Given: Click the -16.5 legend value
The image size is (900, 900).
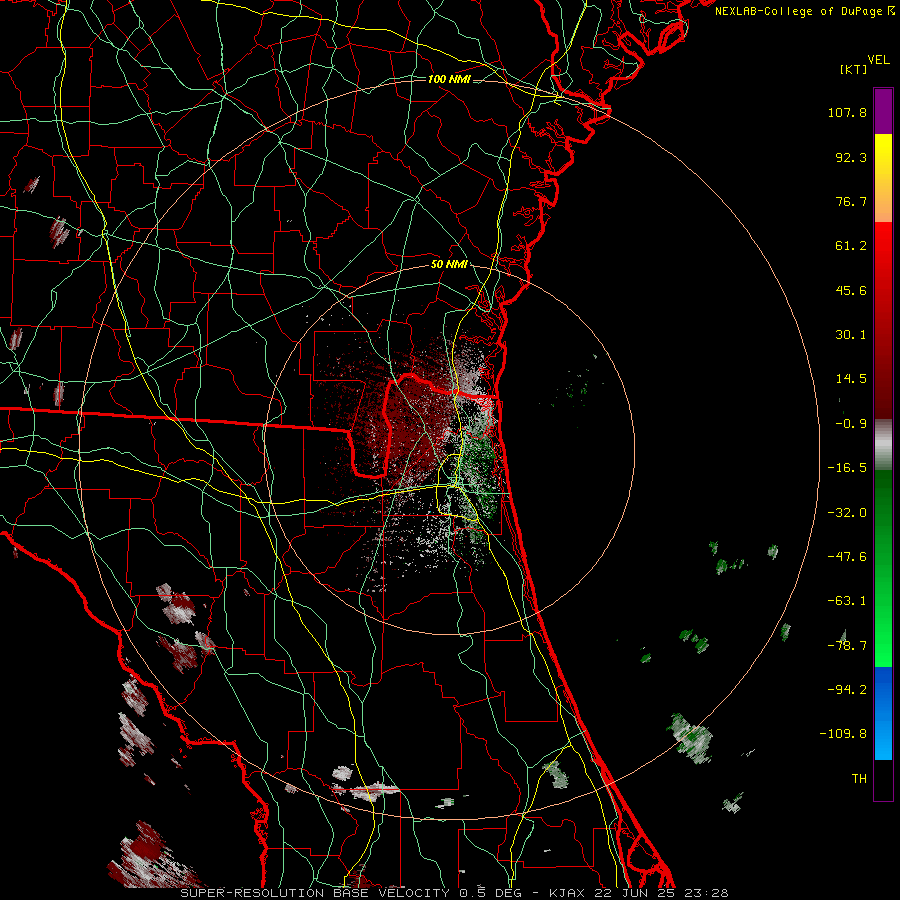Looking at the screenshot, I should [847, 468].
